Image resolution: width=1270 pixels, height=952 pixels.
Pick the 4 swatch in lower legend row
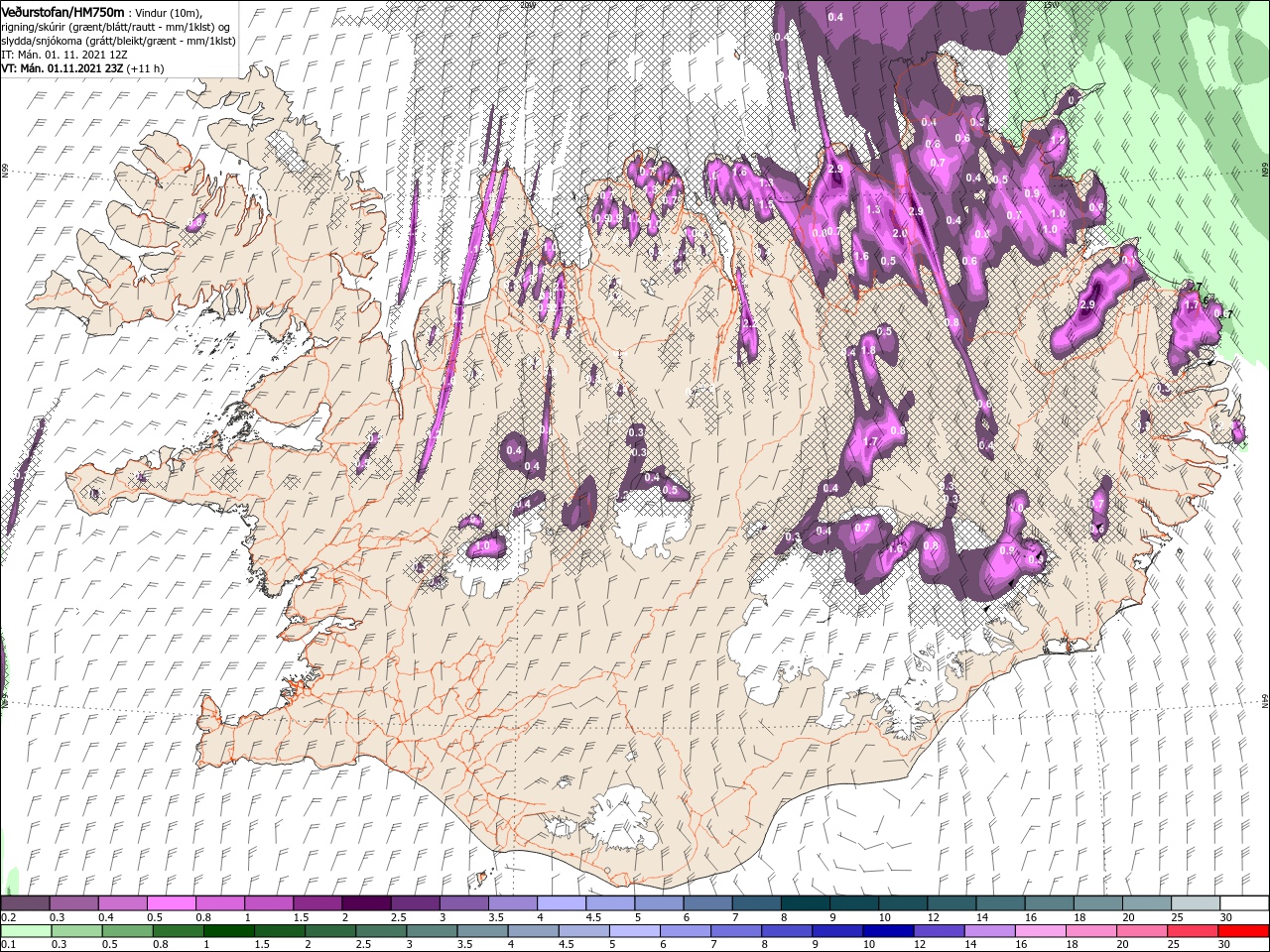pos(532,931)
